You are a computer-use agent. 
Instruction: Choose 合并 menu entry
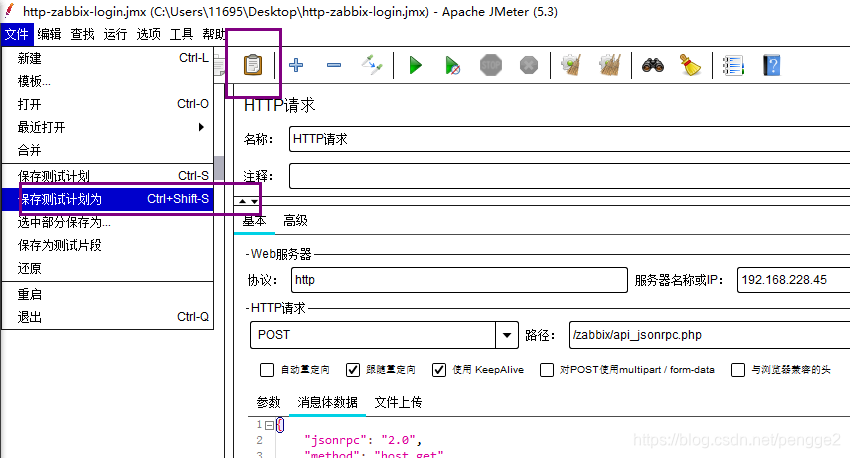107,150
